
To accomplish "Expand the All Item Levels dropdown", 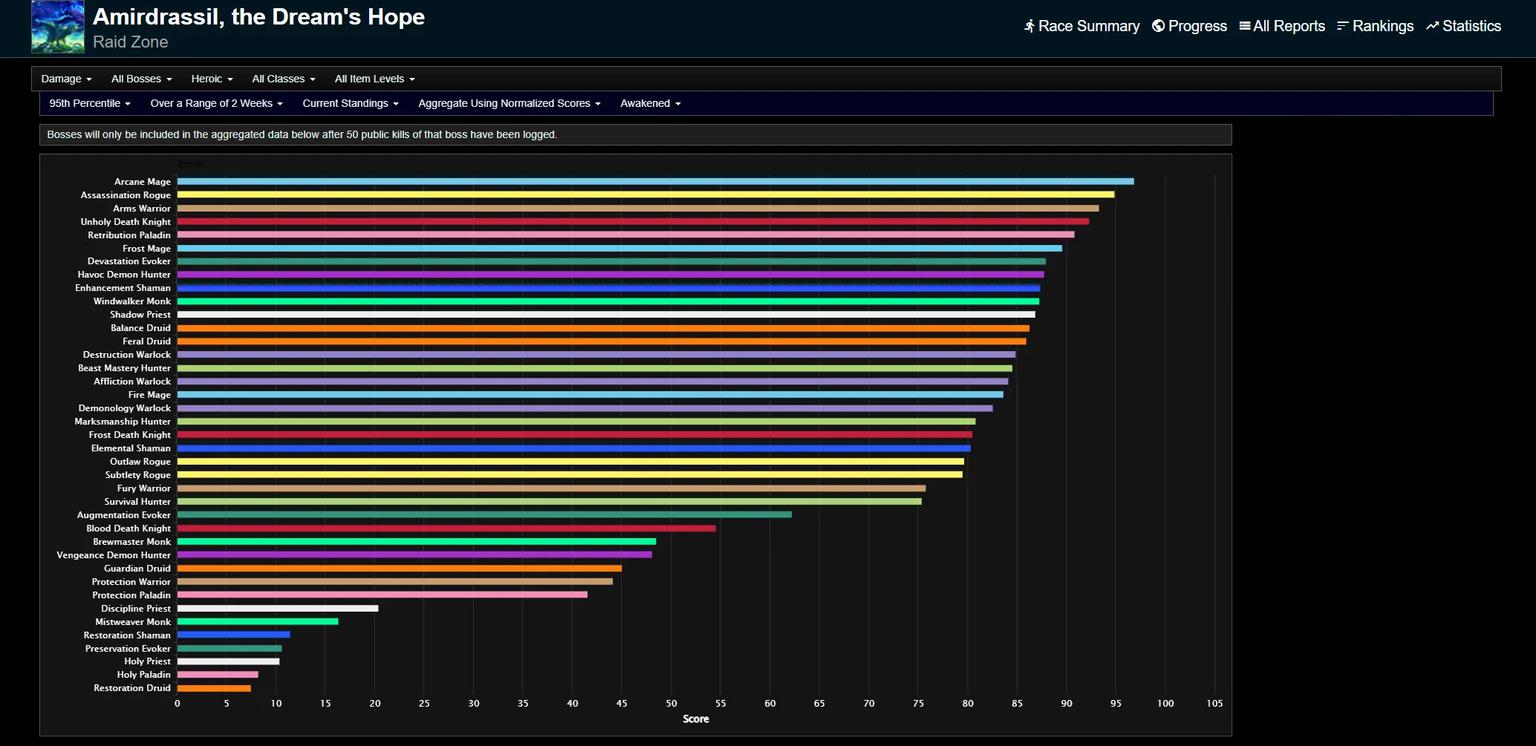I will click(374, 79).
